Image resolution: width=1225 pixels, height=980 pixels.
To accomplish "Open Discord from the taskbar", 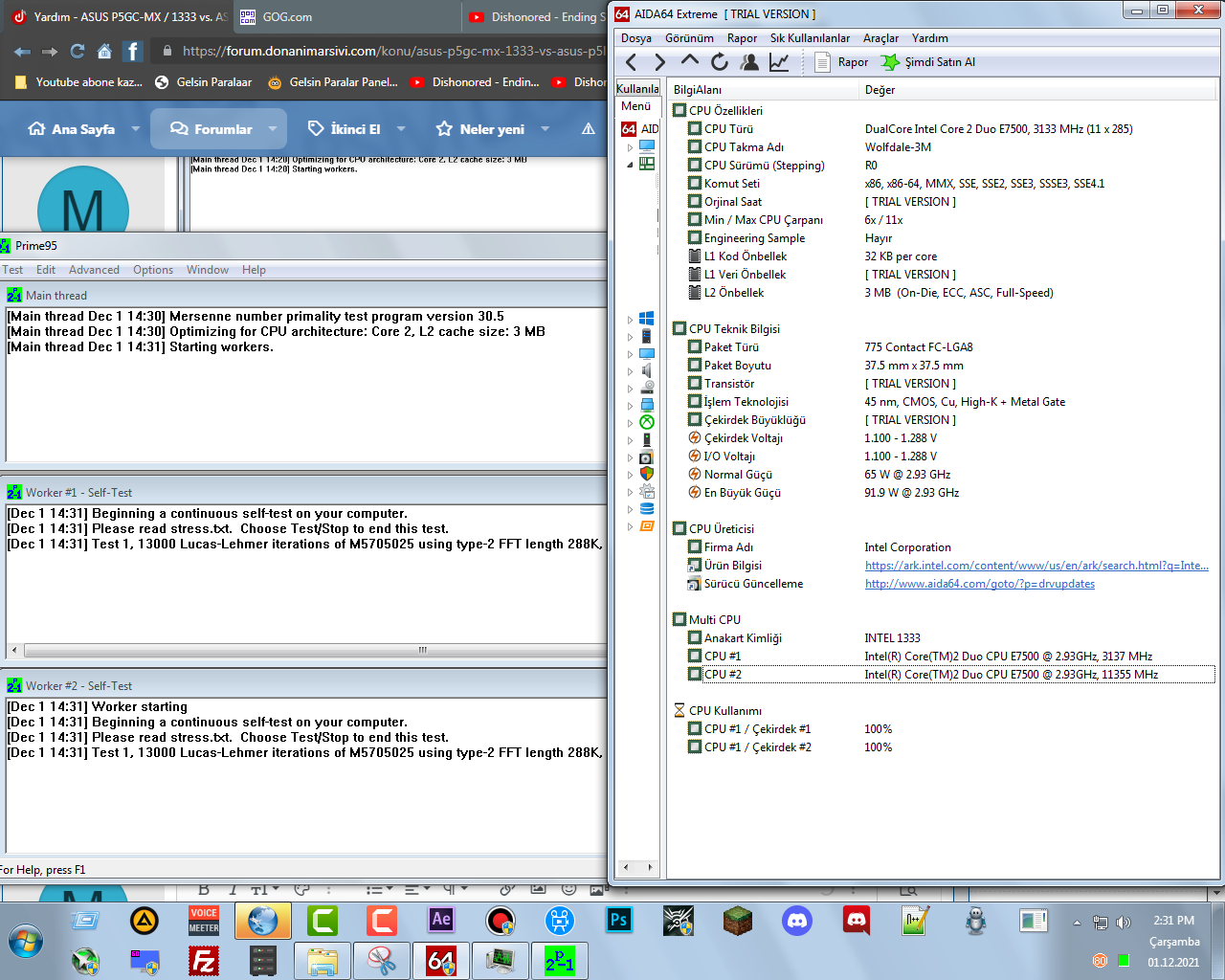I will (x=797, y=921).
